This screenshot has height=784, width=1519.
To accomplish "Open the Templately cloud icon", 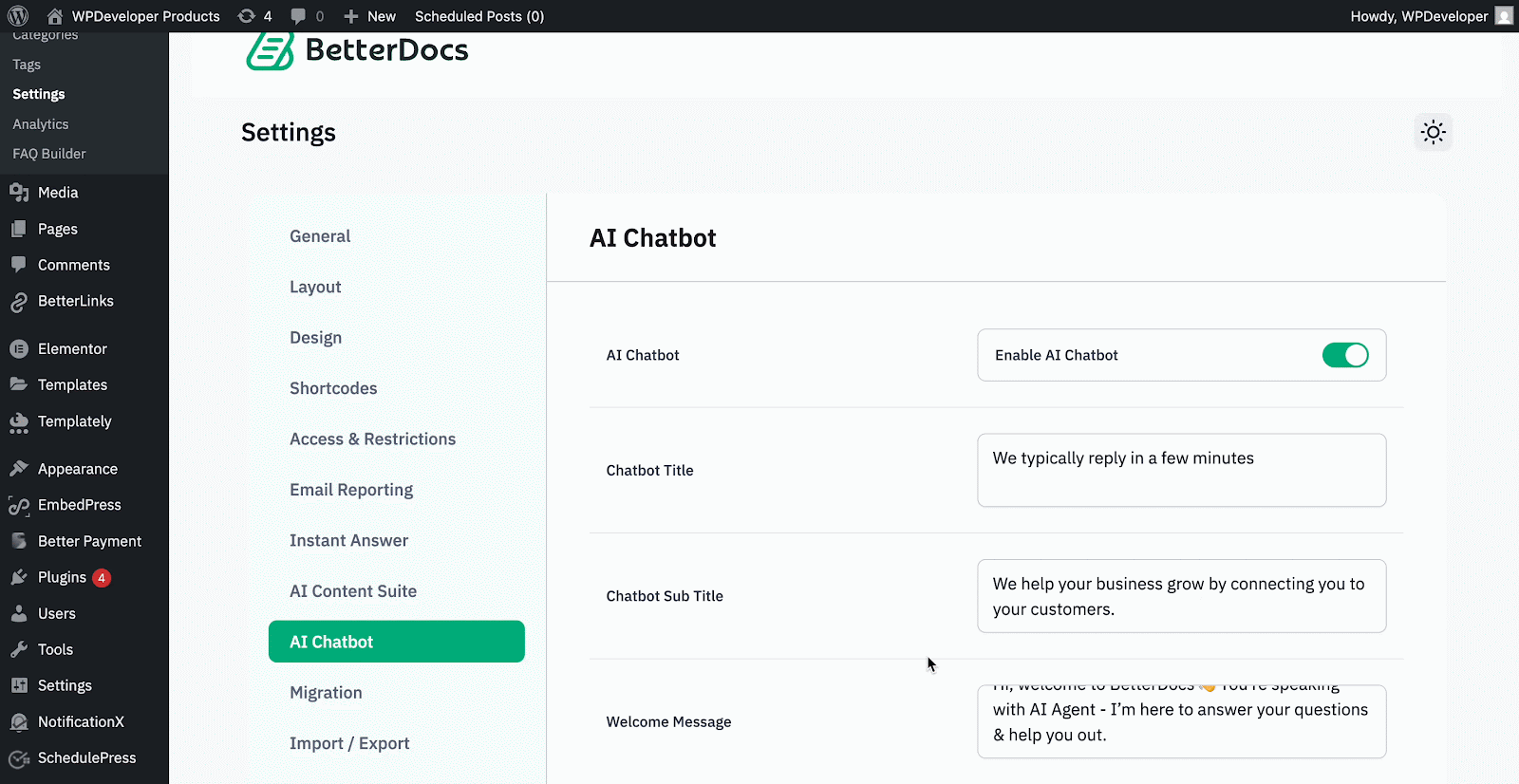I will [18, 422].
